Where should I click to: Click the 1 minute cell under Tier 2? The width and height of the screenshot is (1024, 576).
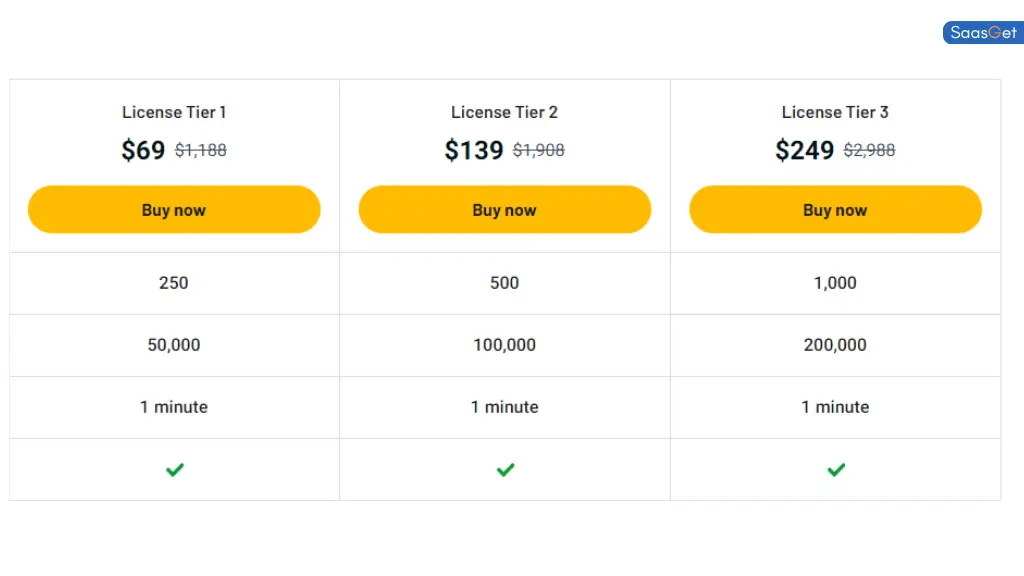tap(505, 407)
